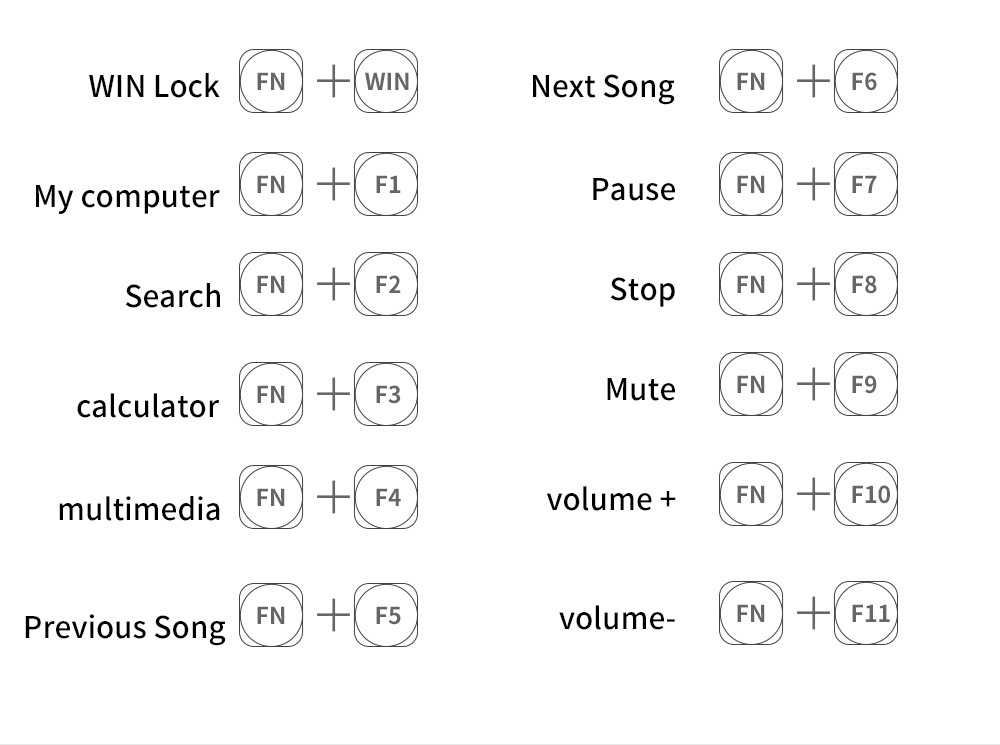1000x745 pixels.
Task: Click the FN key beside WIN Lock
Action: [x=271, y=82]
